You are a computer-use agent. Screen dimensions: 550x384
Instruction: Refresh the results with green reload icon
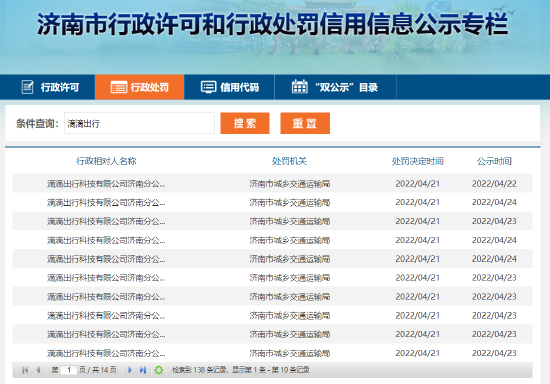(159, 370)
